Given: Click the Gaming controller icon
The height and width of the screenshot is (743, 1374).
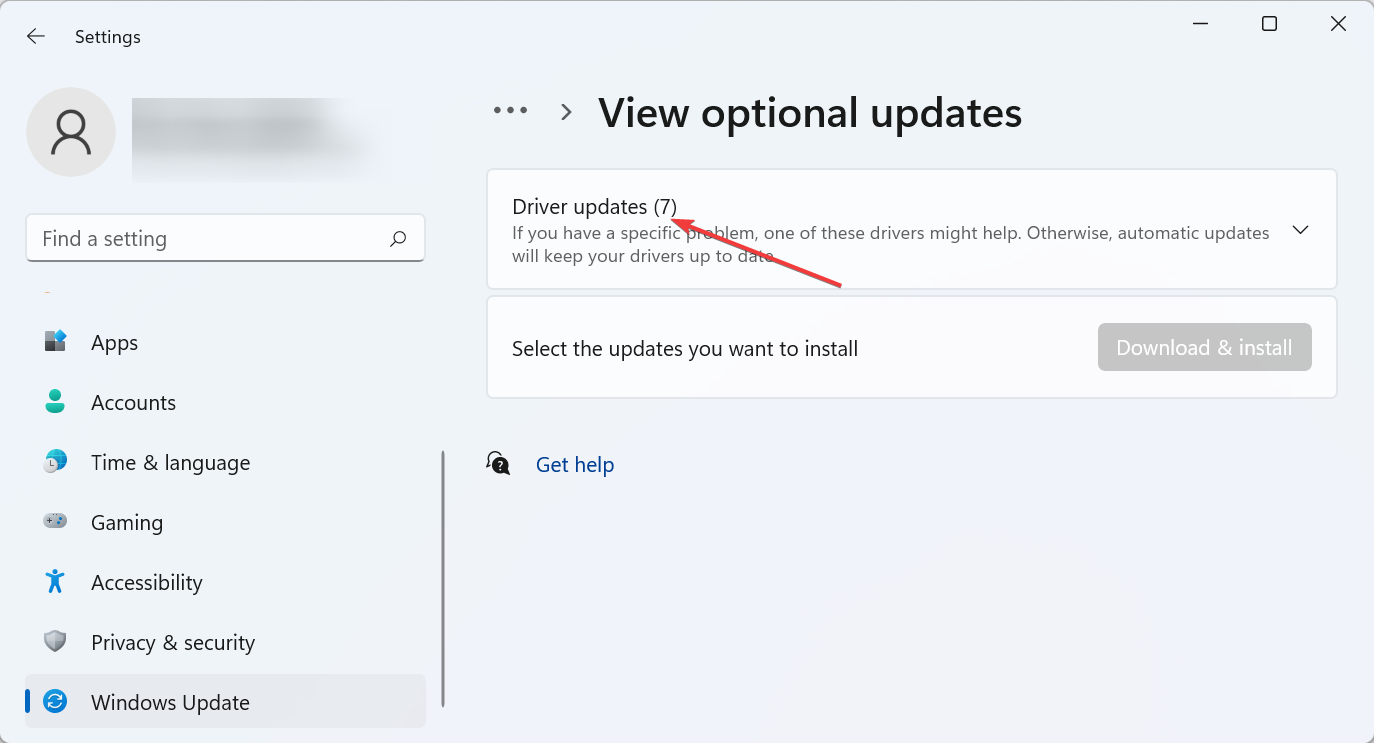Looking at the screenshot, I should click(x=55, y=522).
